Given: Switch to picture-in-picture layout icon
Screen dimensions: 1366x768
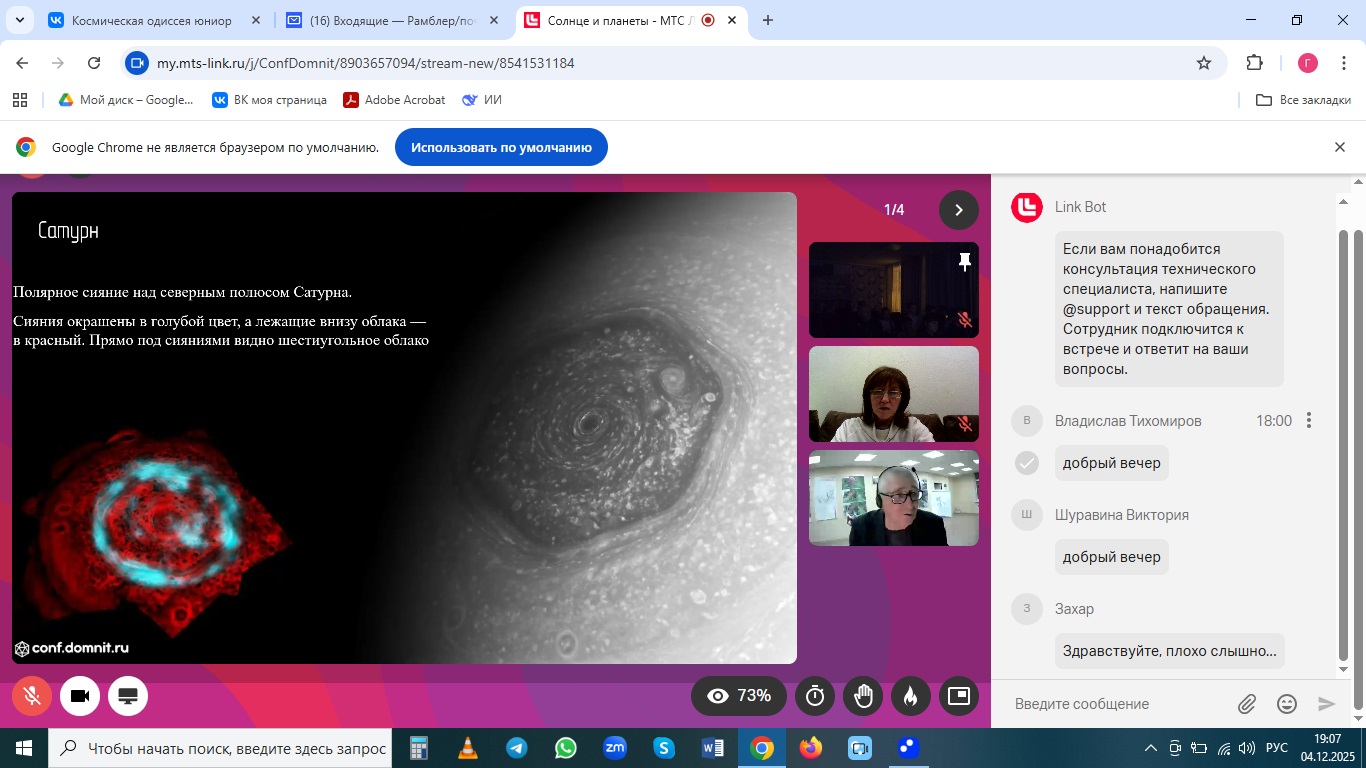Looking at the screenshot, I should click(x=959, y=696).
